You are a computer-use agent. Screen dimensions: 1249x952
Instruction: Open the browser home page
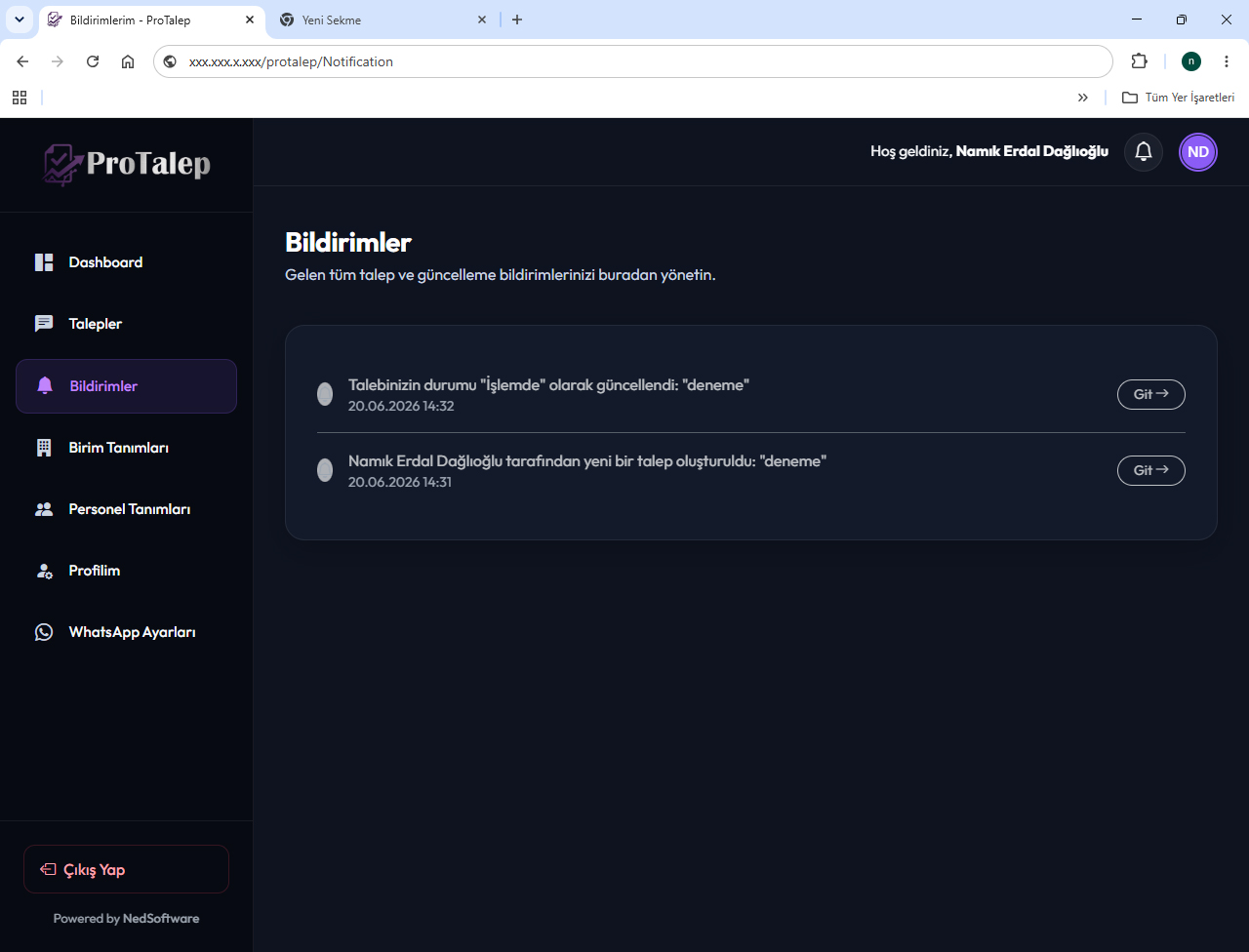[x=128, y=61]
